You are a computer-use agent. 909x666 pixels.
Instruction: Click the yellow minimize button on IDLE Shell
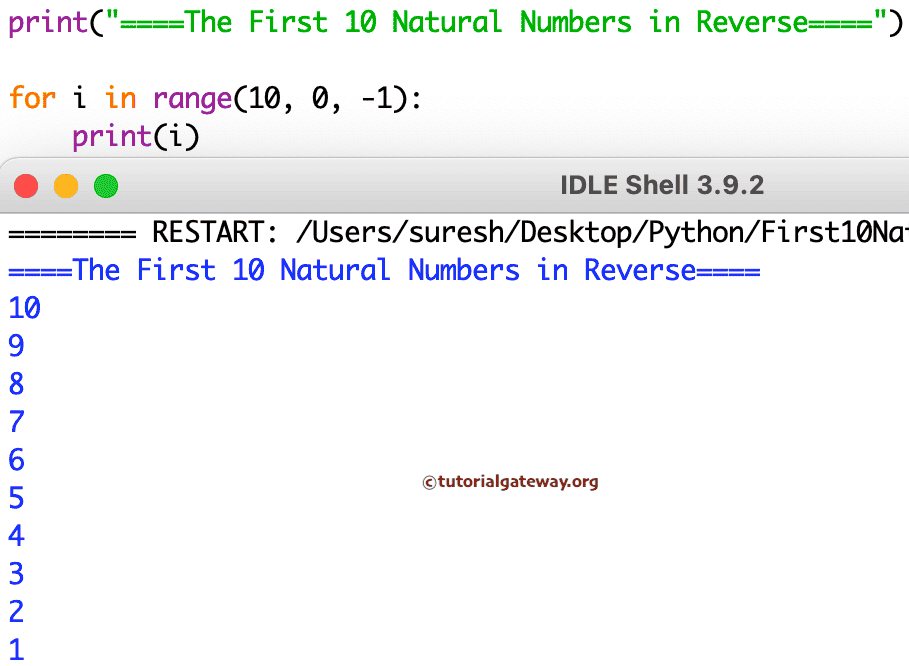65,185
